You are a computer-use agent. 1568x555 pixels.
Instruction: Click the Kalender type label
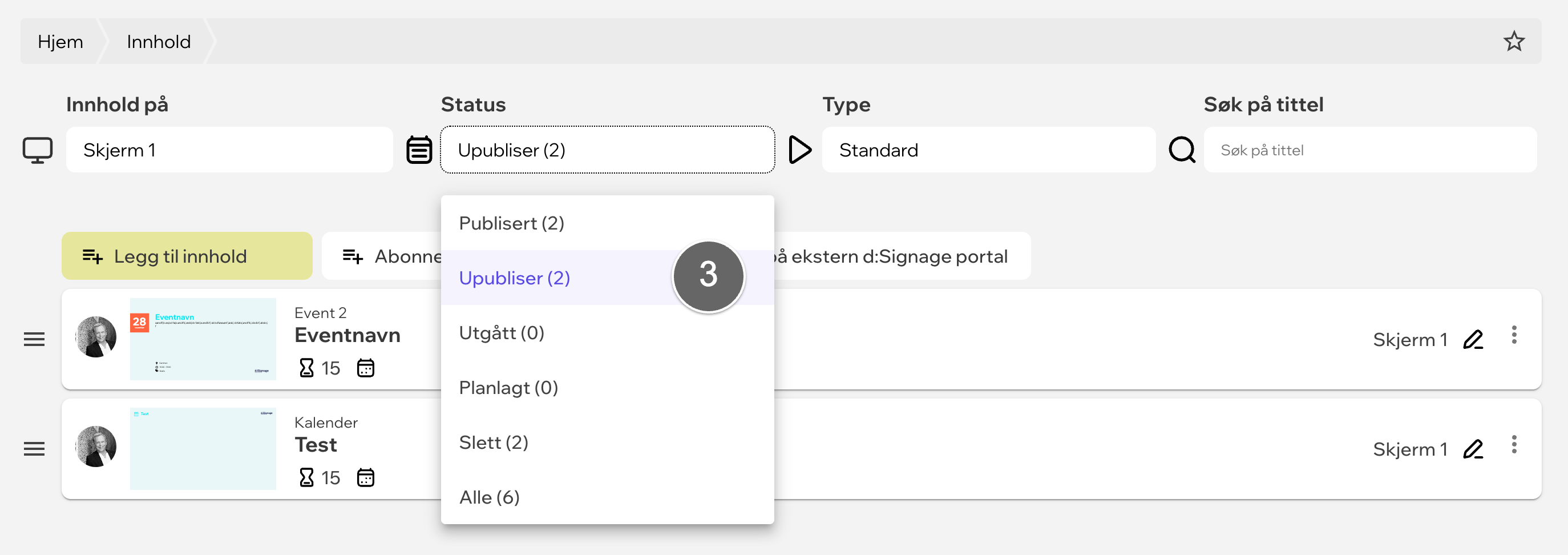326,422
